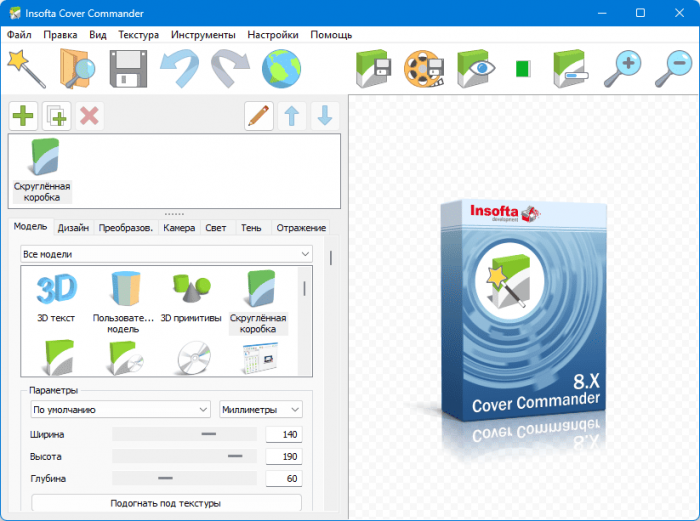Screen dimensions: 700x521
Task: Pick background color green swatch in toolbar
Action: pos(522,69)
